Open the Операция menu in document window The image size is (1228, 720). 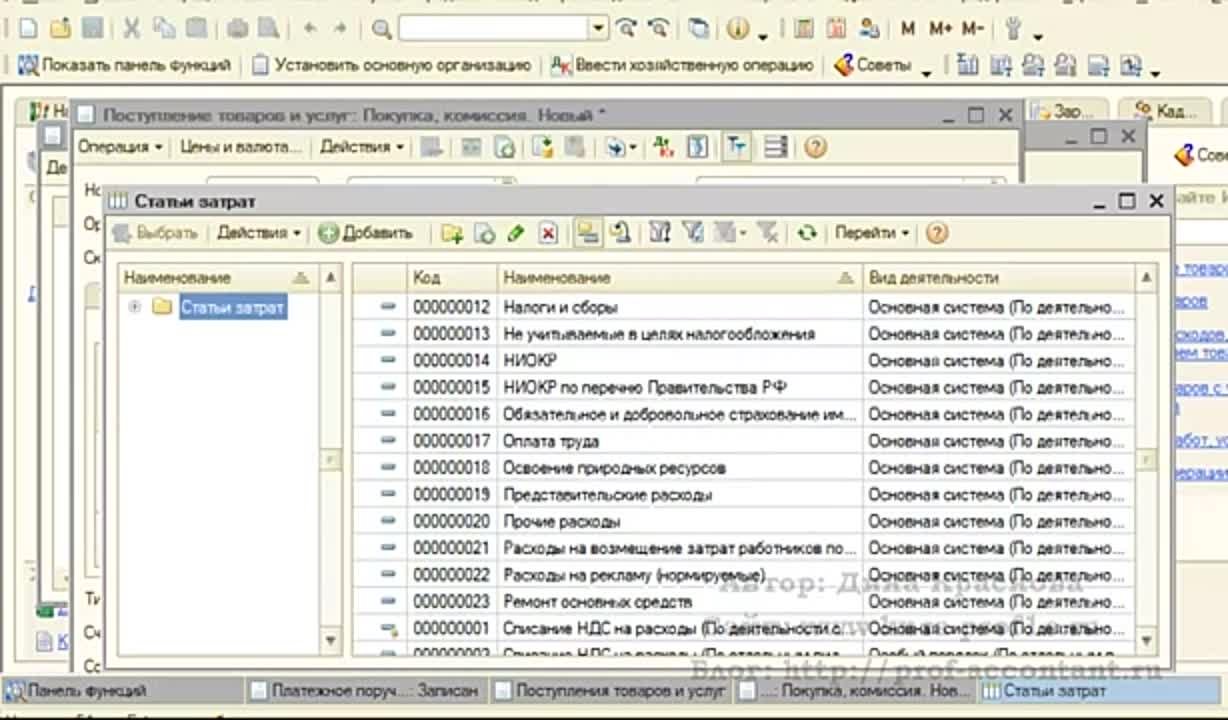click(x=120, y=147)
